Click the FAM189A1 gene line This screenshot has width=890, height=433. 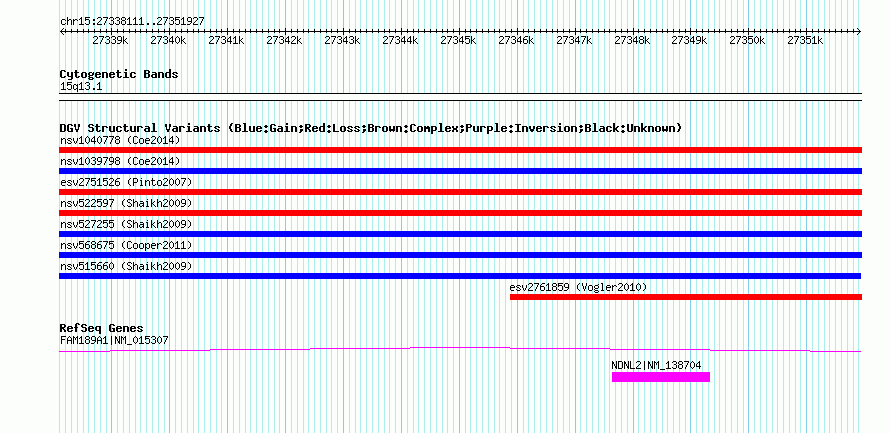click(x=460, y=349)
